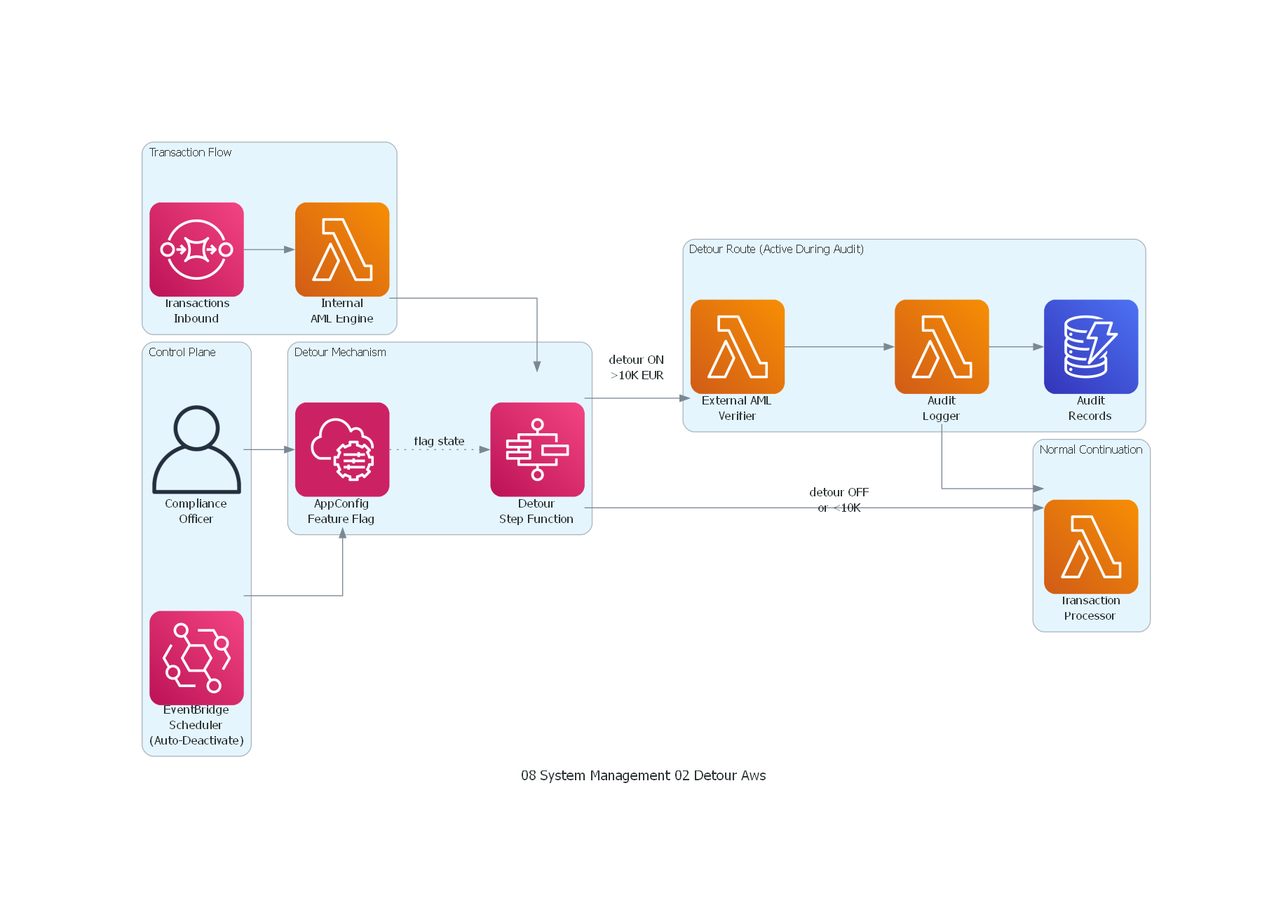Viewport: 1288px width, 924px height.
Task: Click the Audit Records DynamoDB icon
Action: [x=1091, y=346]
